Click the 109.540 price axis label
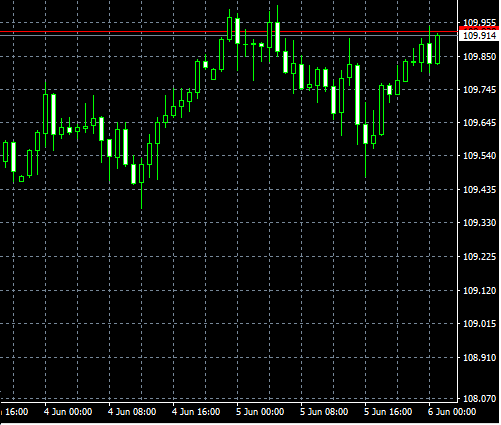The image size is (501, 425). coord(480,156)
